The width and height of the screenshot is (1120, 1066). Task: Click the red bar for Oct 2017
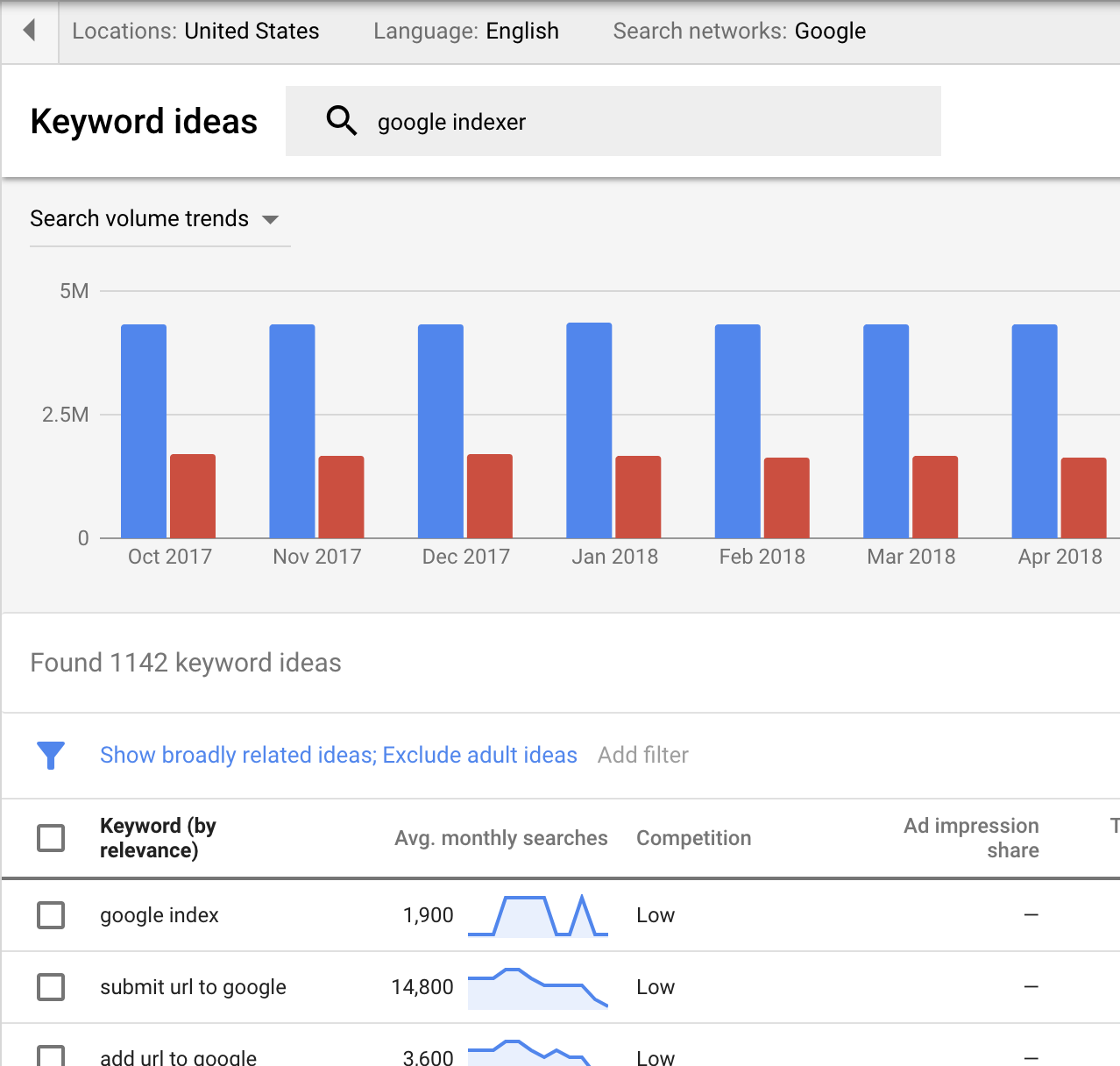coord(193,496)
